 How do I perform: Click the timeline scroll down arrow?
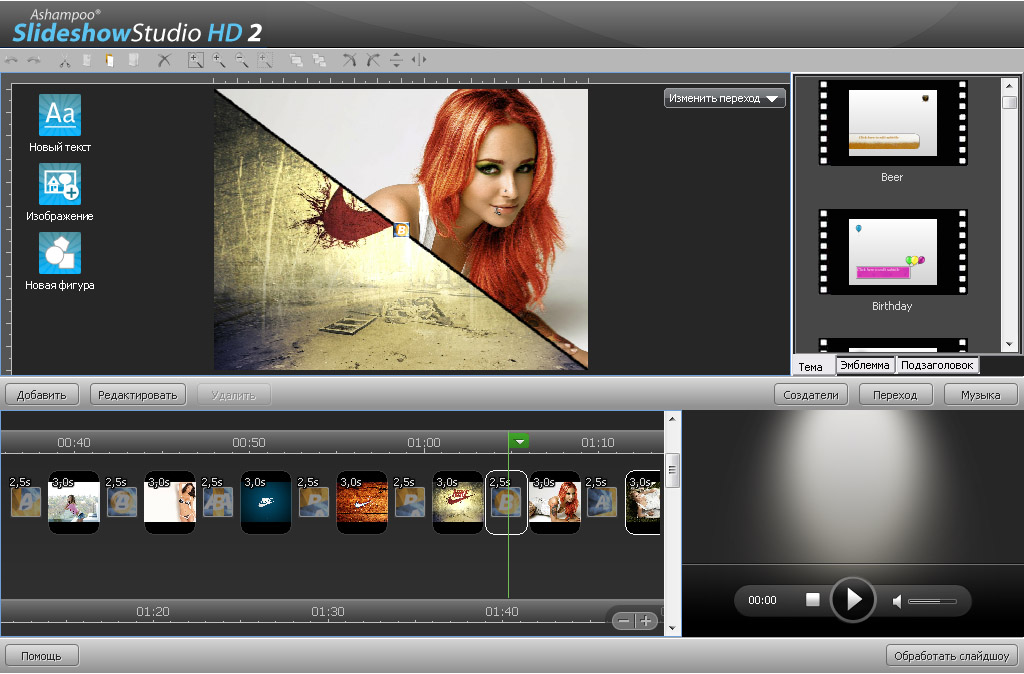[x=673, y=628]
